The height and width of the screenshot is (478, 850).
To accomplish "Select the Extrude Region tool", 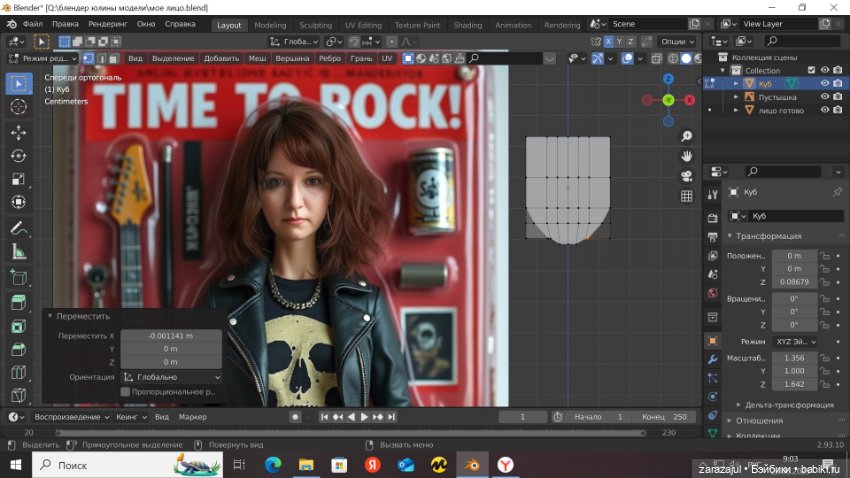I will coord(19,301).
